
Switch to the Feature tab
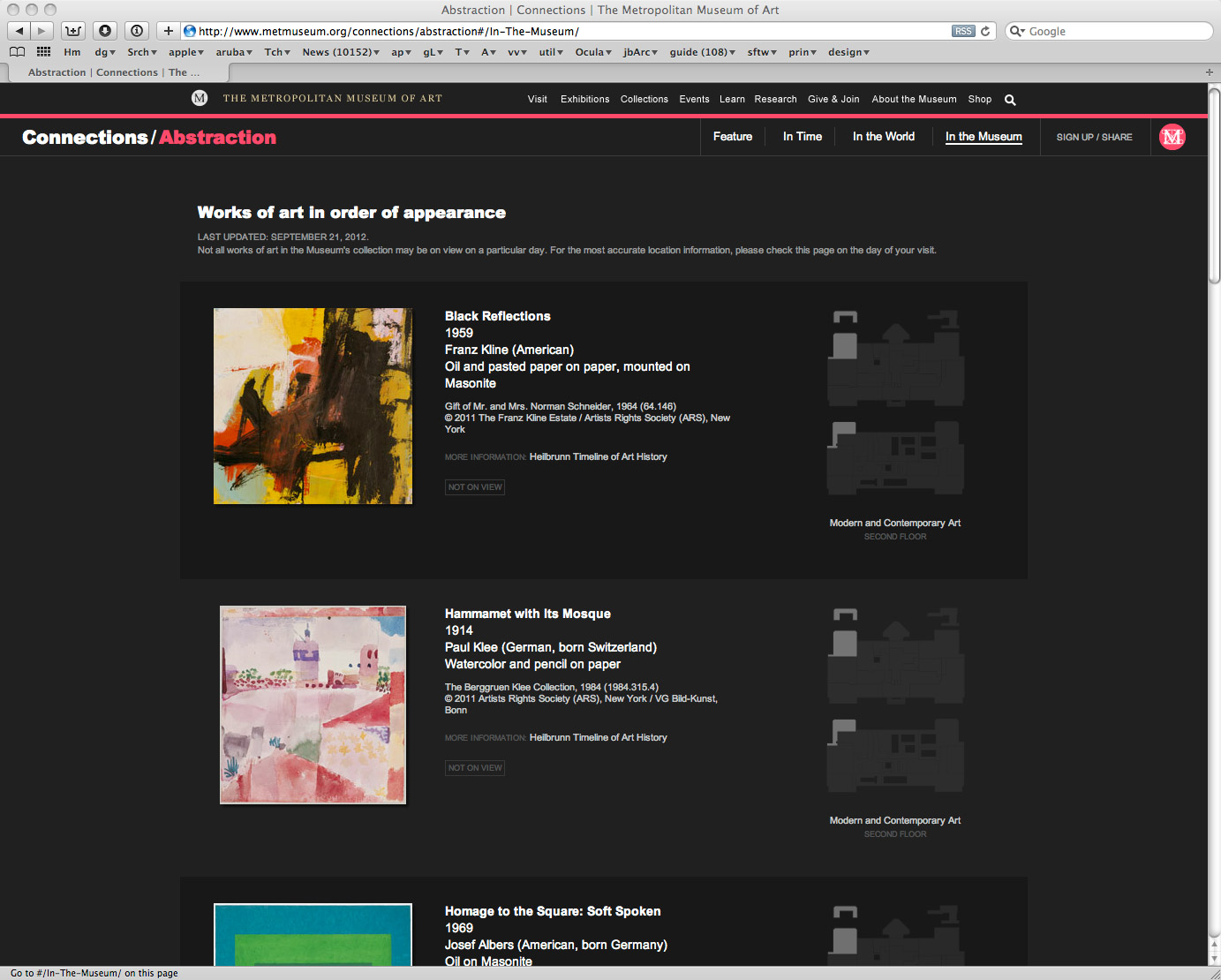pyautogui.click(x=733, y=137)
